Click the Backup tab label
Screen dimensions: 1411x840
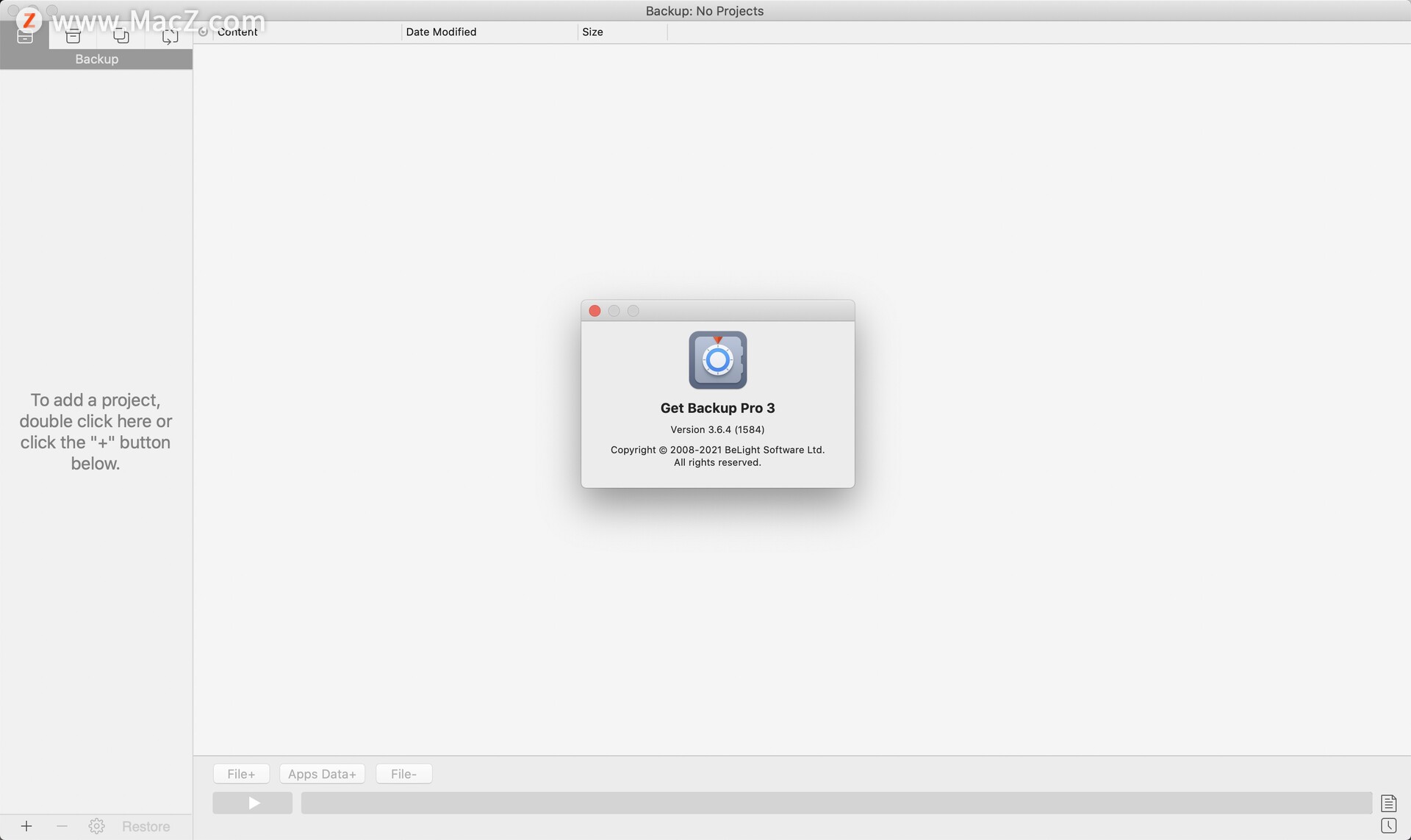coord(96,59)
